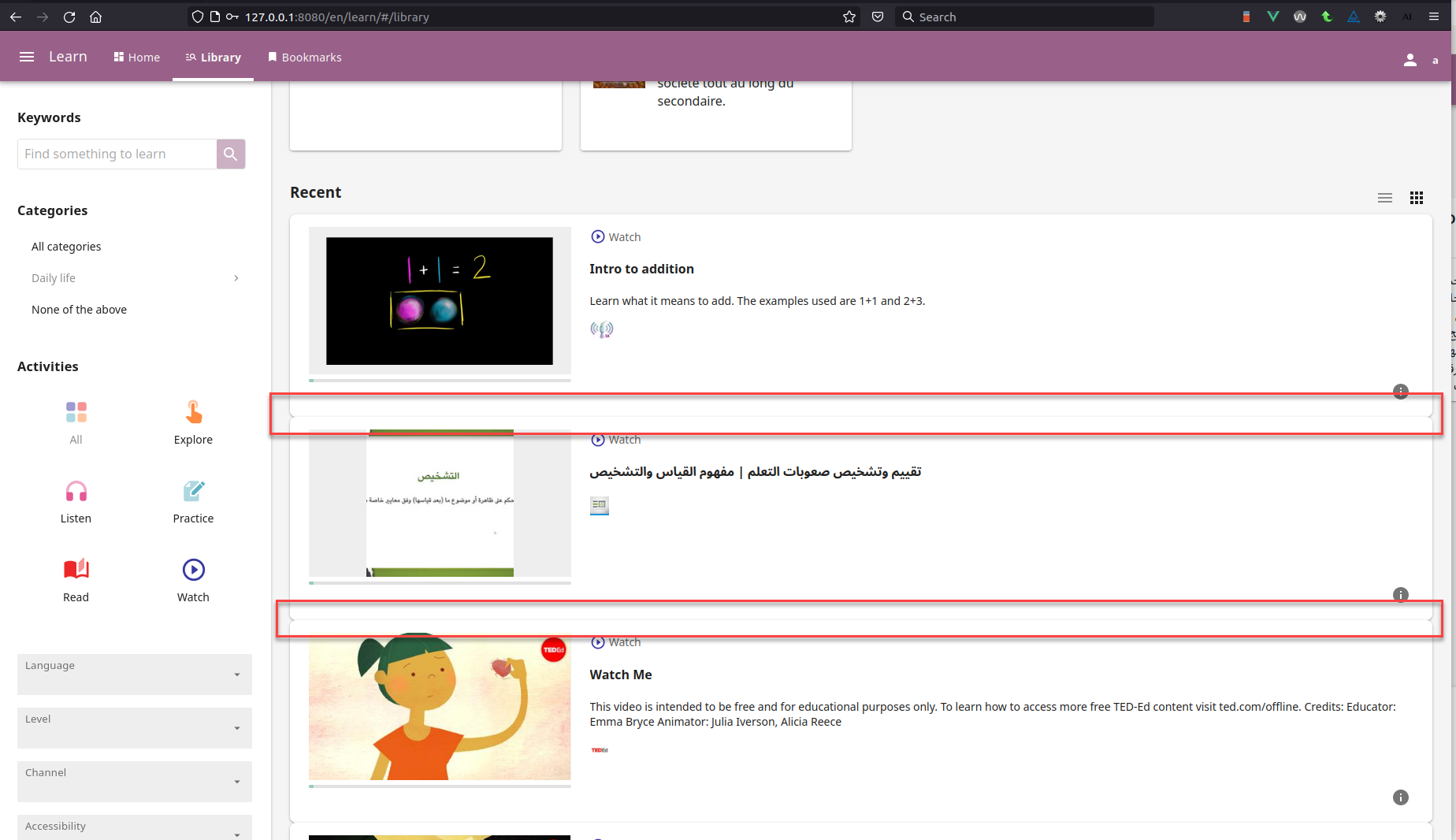Show info for the Watch Me card
Image resolution: width=1456 pixels, height=840 pixels.
(1400, 797)
